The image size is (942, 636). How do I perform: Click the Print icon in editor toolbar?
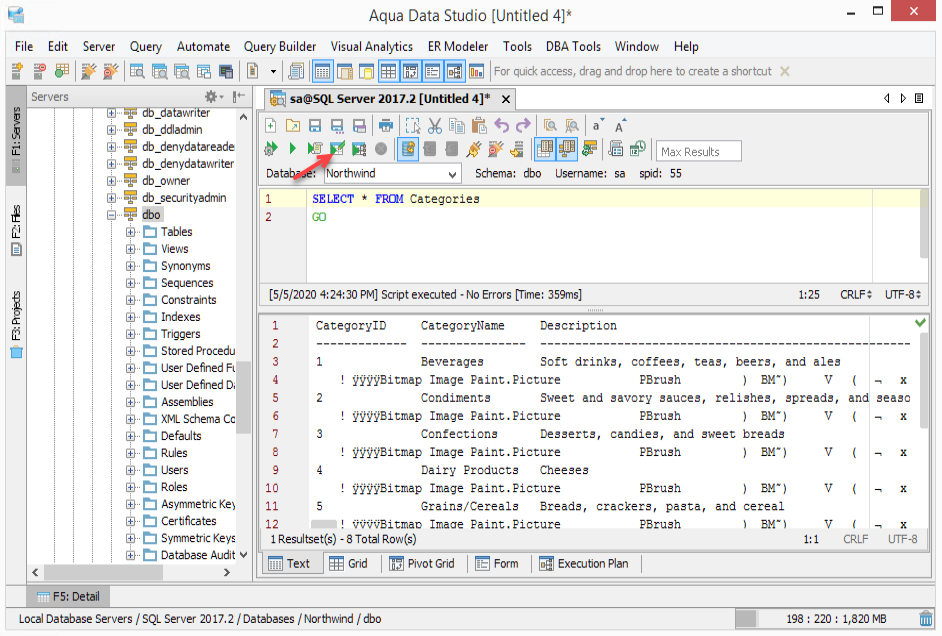(x=385, y=126)
